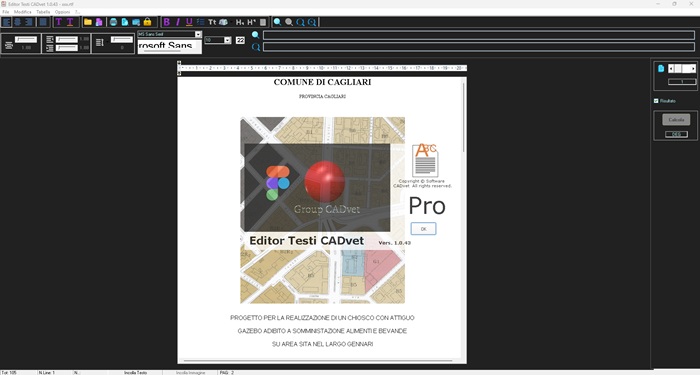Click the Tt text case icon

tap(212, 22)
